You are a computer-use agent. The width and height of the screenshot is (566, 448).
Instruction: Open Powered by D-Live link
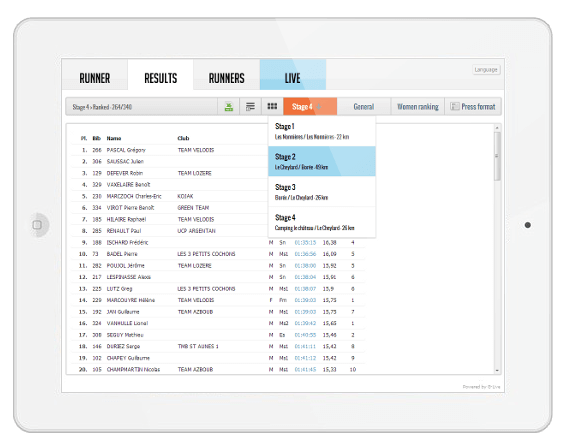[481, 387]
